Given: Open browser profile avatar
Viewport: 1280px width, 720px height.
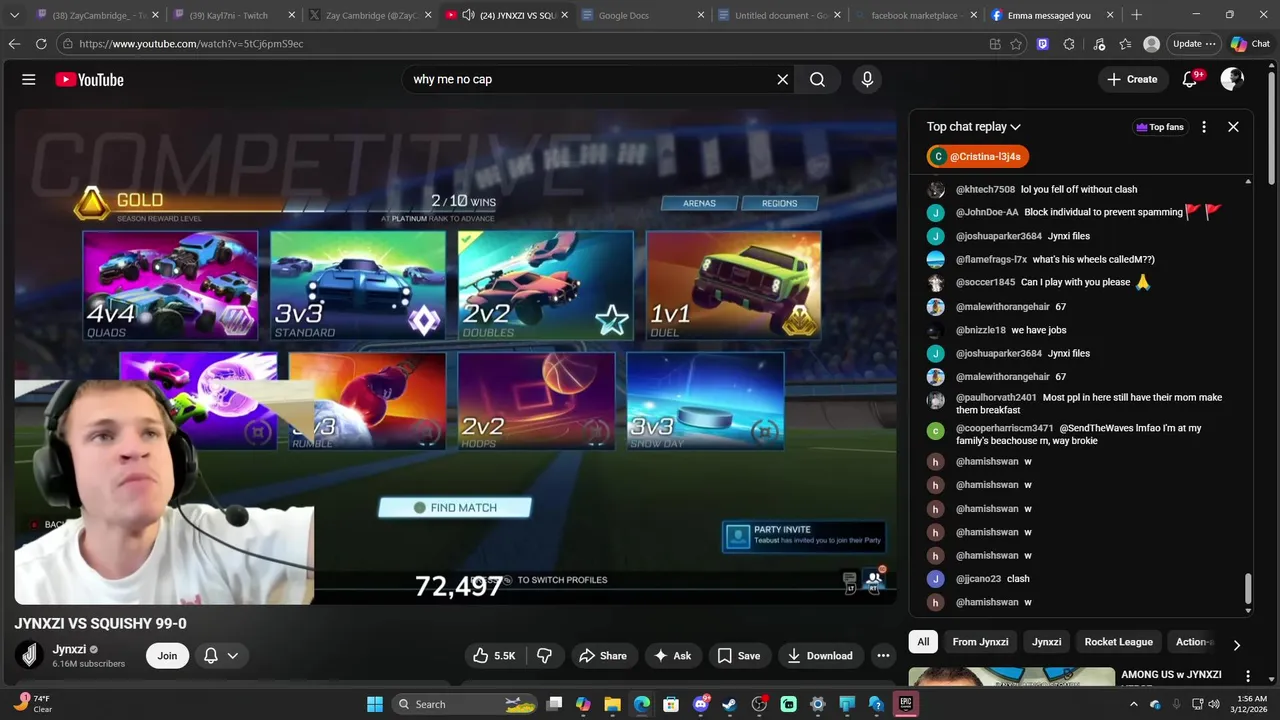Looking at the screenshot, I should click(x=1152, y=44).
